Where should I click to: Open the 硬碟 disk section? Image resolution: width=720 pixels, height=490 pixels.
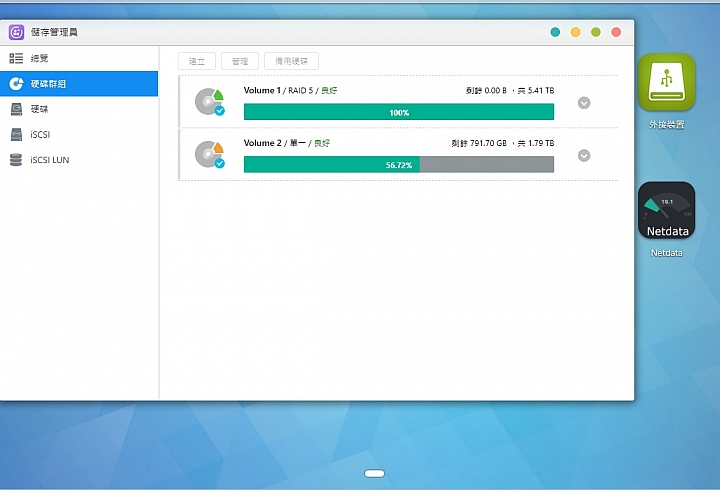point(79,109)
